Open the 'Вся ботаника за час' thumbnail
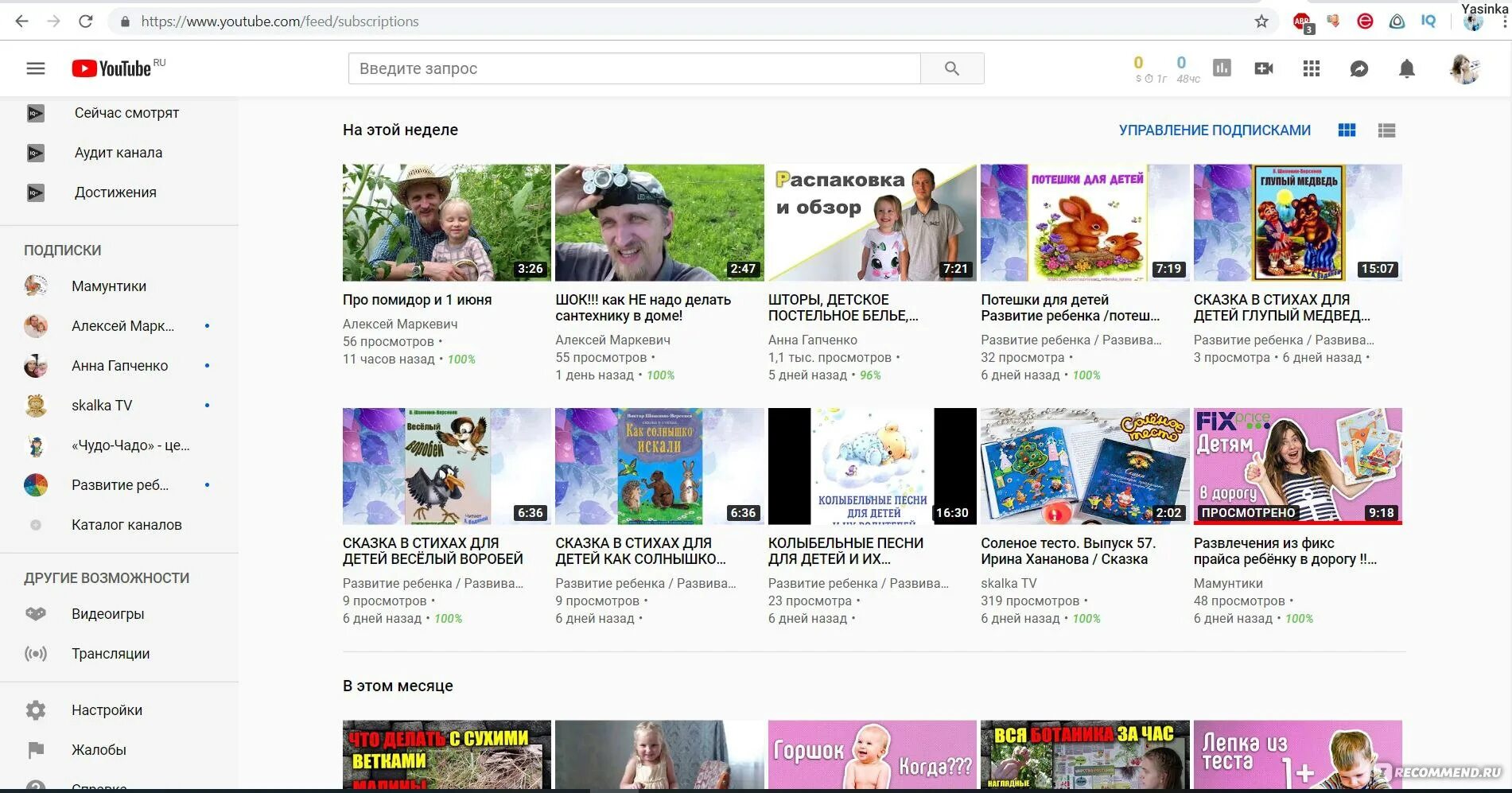The width and height of the screenshot is (1512, 793). pyautogui.click(x=1085, y=755)
